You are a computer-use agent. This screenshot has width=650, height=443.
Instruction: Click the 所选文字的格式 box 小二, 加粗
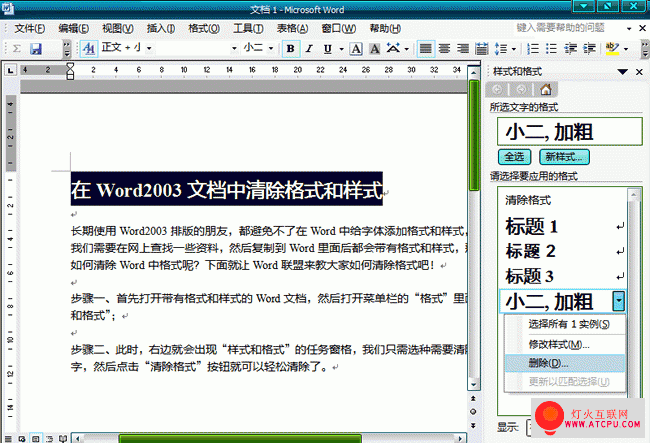tap(570, 132)
